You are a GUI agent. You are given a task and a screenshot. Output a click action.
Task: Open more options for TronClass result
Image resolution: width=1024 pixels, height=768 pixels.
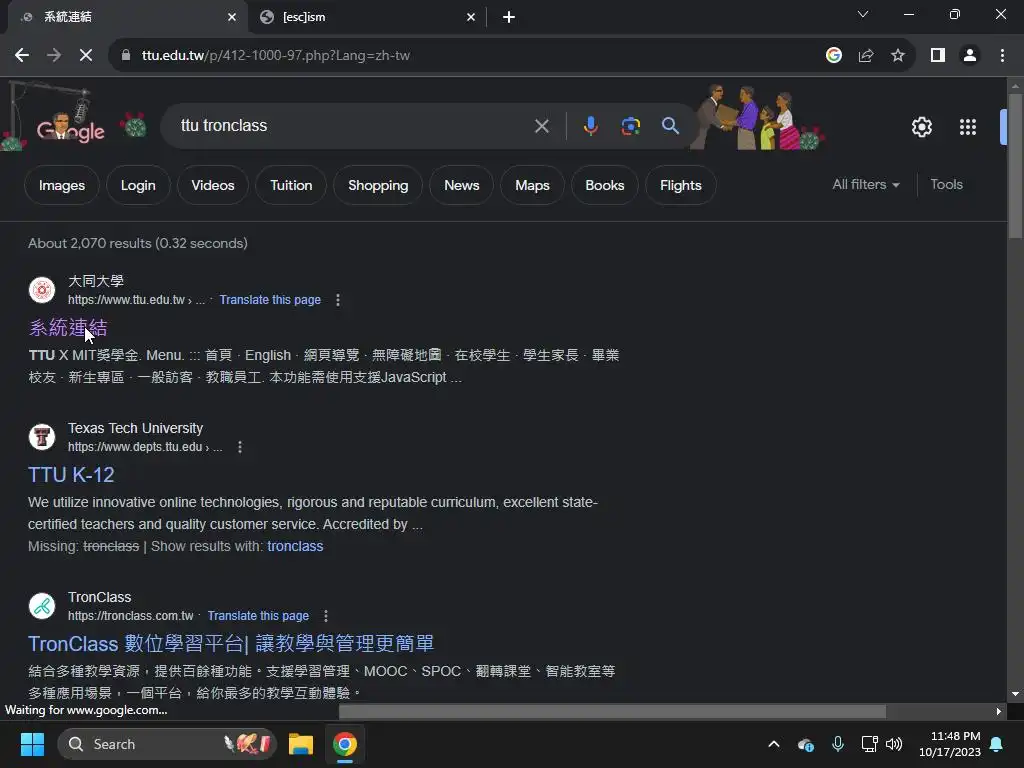point(326,616)
